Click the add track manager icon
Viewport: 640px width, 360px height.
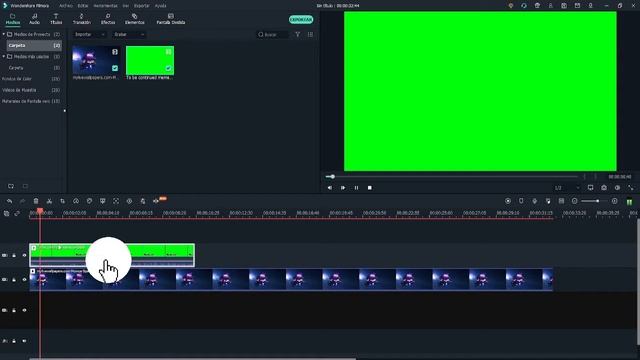[6, 213]
